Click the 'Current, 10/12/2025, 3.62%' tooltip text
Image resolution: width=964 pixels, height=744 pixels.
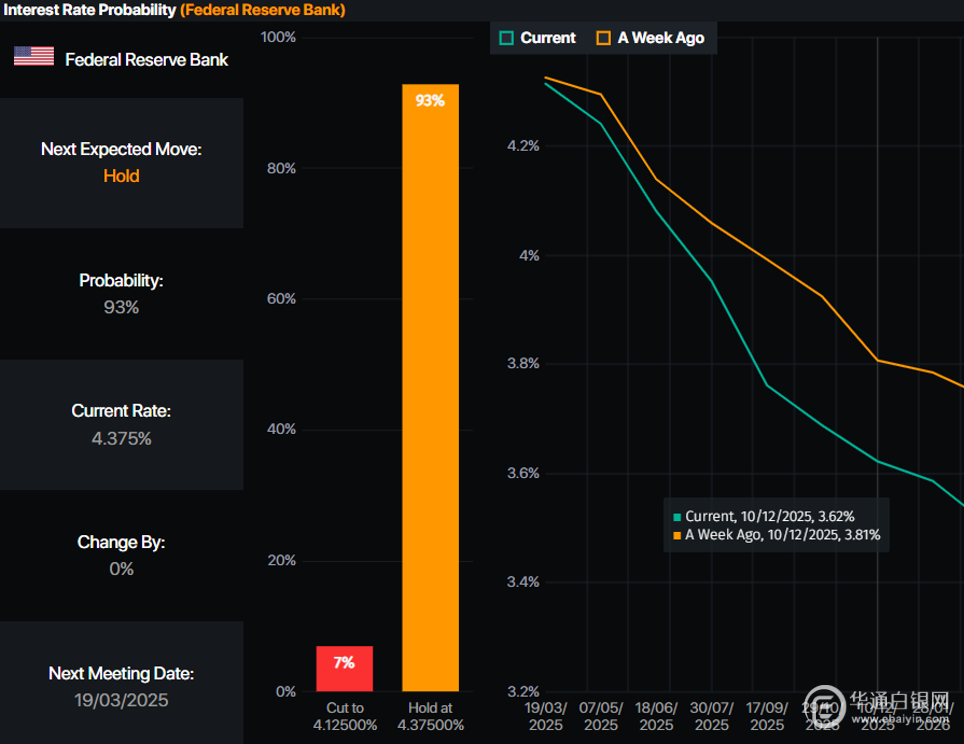[770, 516]
